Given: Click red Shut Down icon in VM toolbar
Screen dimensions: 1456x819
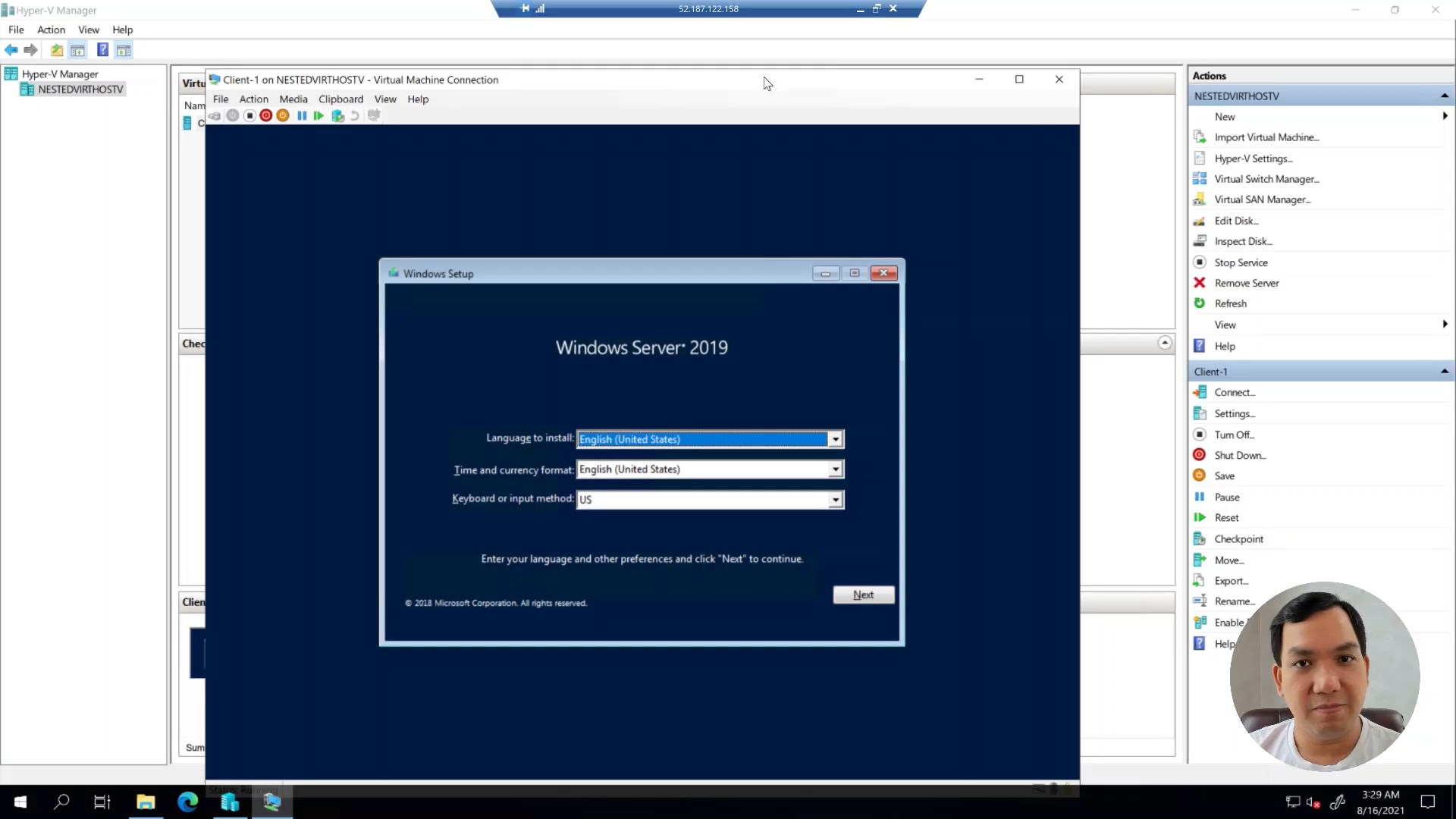Looking at the screenshot, I should tap(266, 115).
